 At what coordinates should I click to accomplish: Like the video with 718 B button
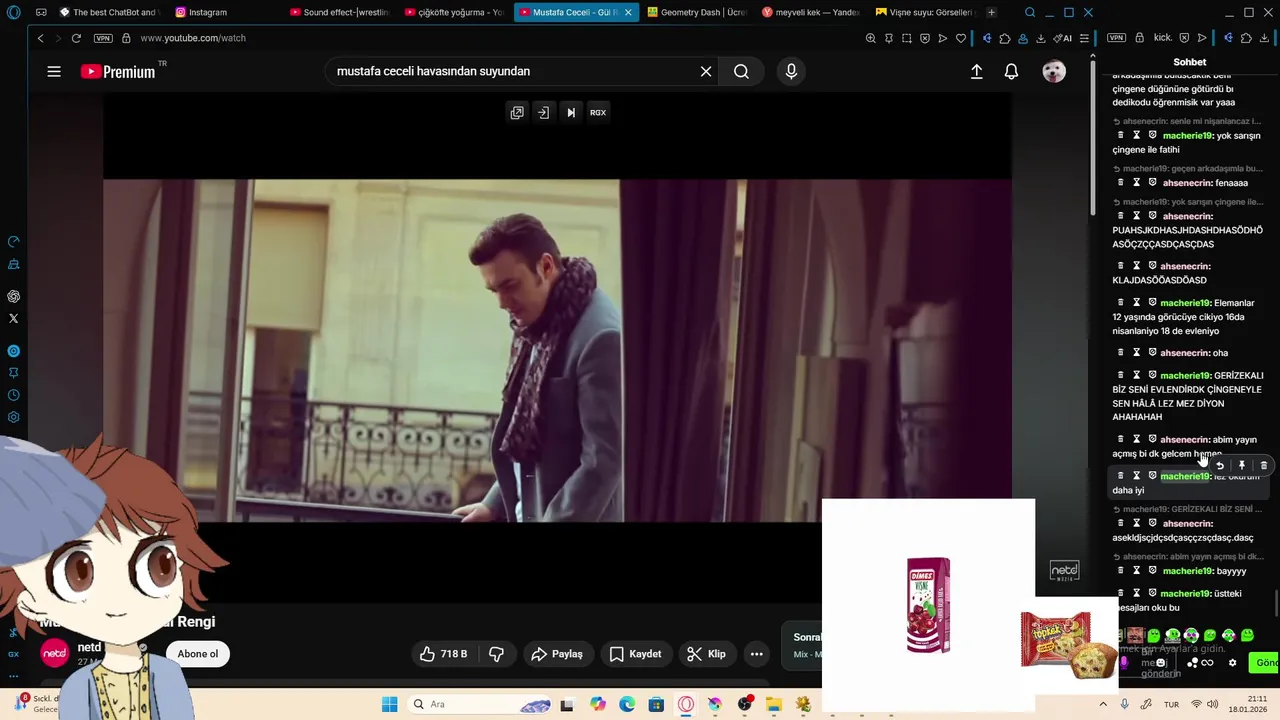445,654
